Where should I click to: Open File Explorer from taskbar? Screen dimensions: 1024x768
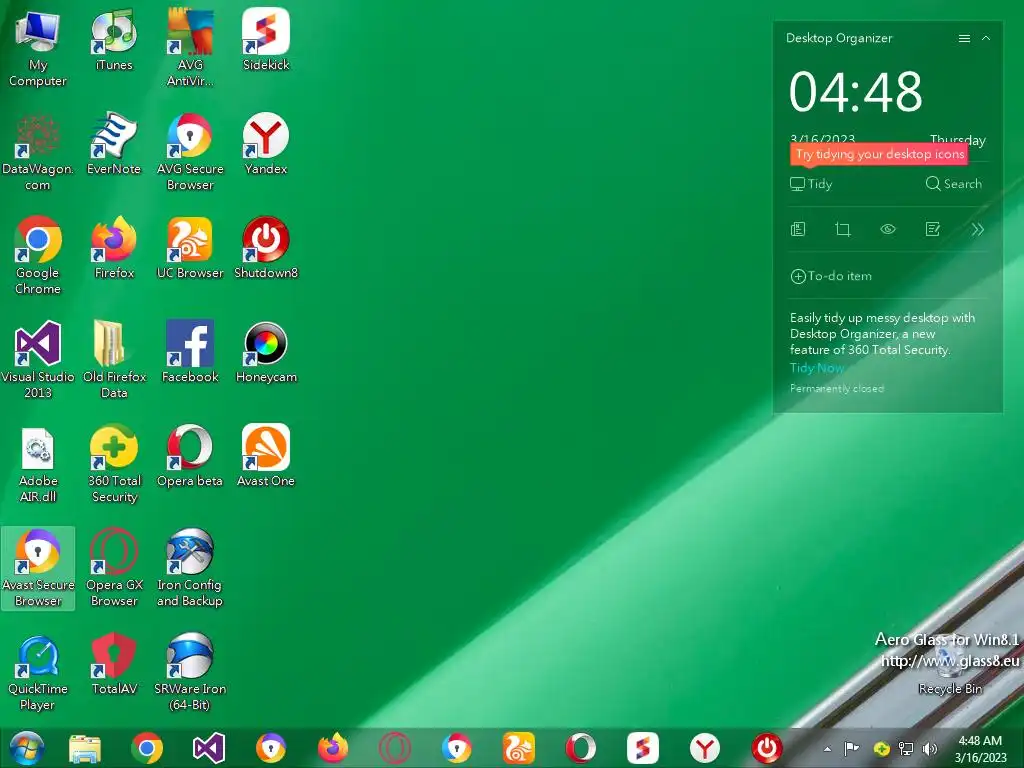point(85,748)
